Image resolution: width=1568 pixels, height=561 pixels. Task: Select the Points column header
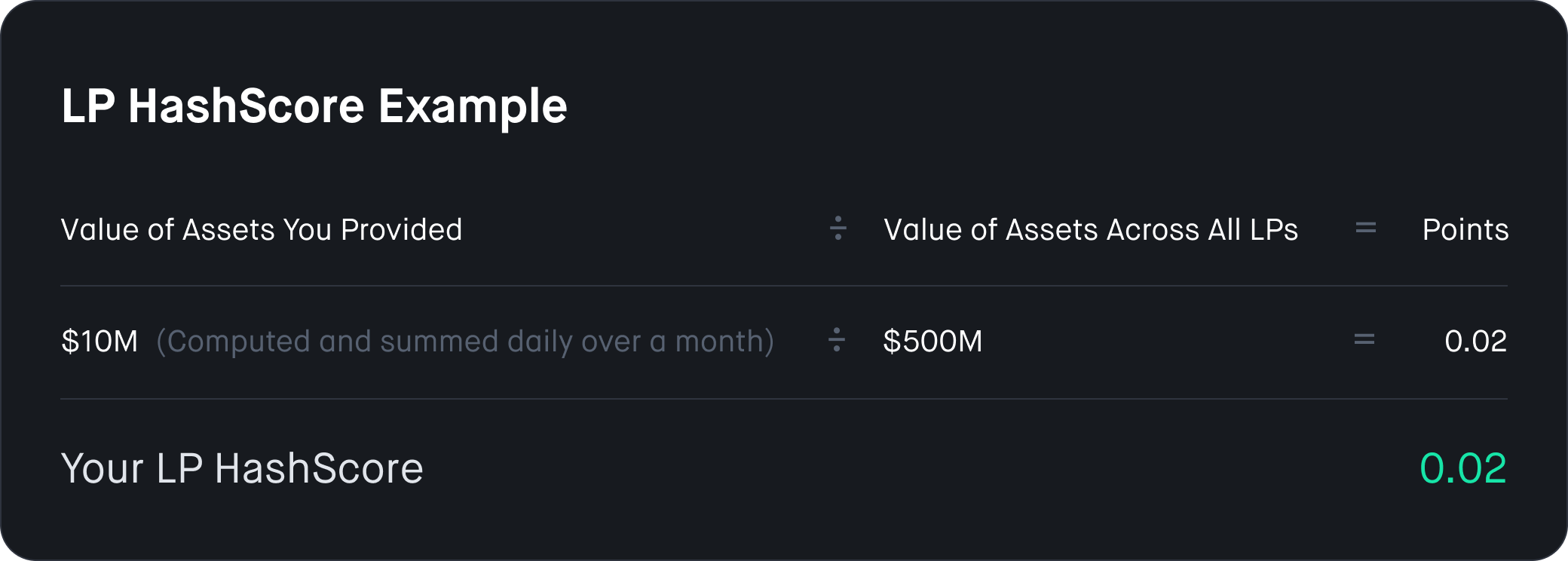point(1465,230)
